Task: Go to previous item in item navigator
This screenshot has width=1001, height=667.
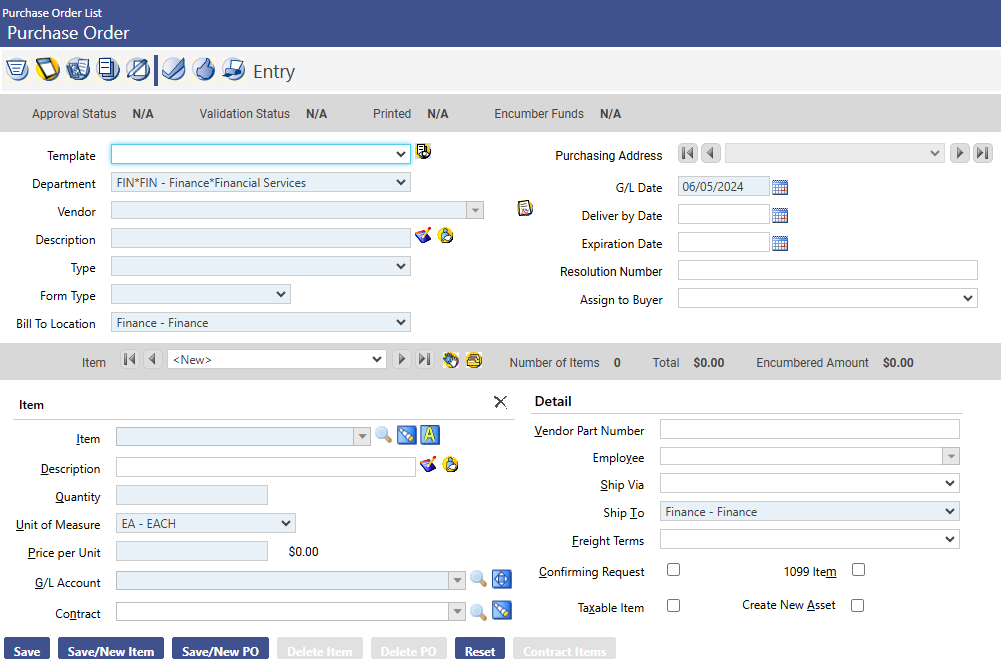Action: tap(153, 359)
